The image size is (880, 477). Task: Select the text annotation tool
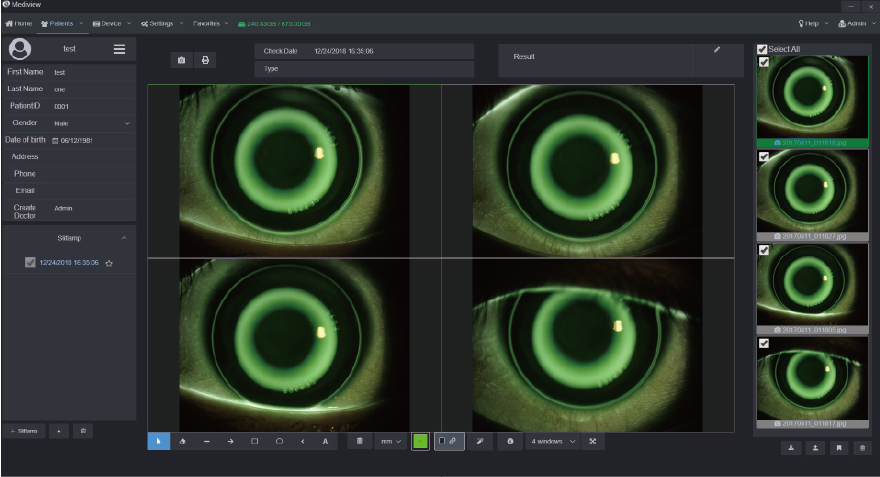326,441
